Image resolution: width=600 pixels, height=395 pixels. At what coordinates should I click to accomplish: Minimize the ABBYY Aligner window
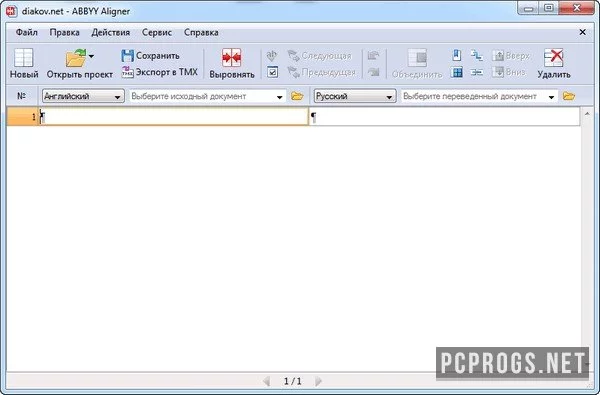point(528,8)
